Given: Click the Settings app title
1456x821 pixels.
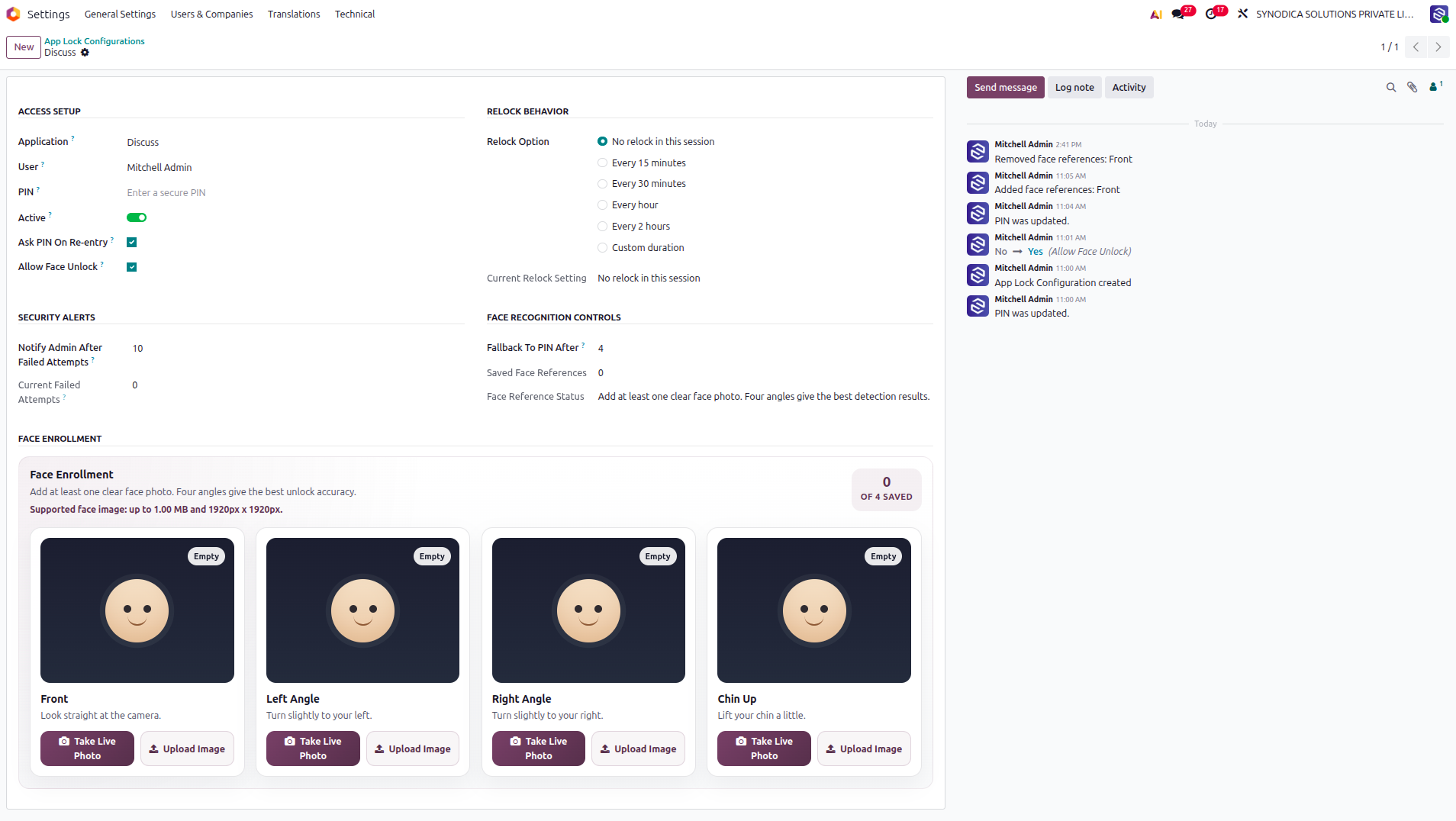Looking at the screenshot, I should [x=48, y=14].
